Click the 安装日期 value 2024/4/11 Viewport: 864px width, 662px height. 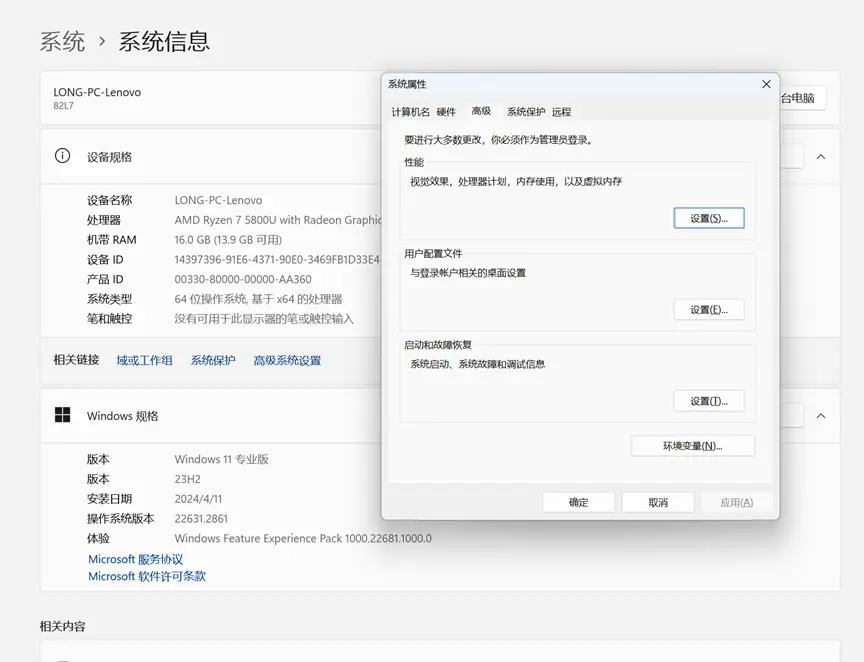pyautogui.click(x=198, y=499)
